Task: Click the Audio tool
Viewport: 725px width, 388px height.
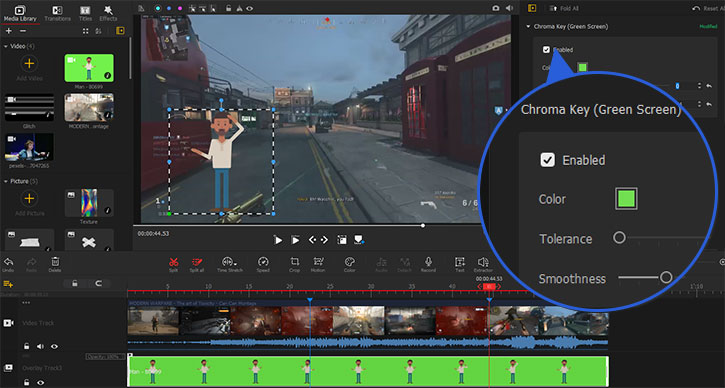Action: point(381,265)
